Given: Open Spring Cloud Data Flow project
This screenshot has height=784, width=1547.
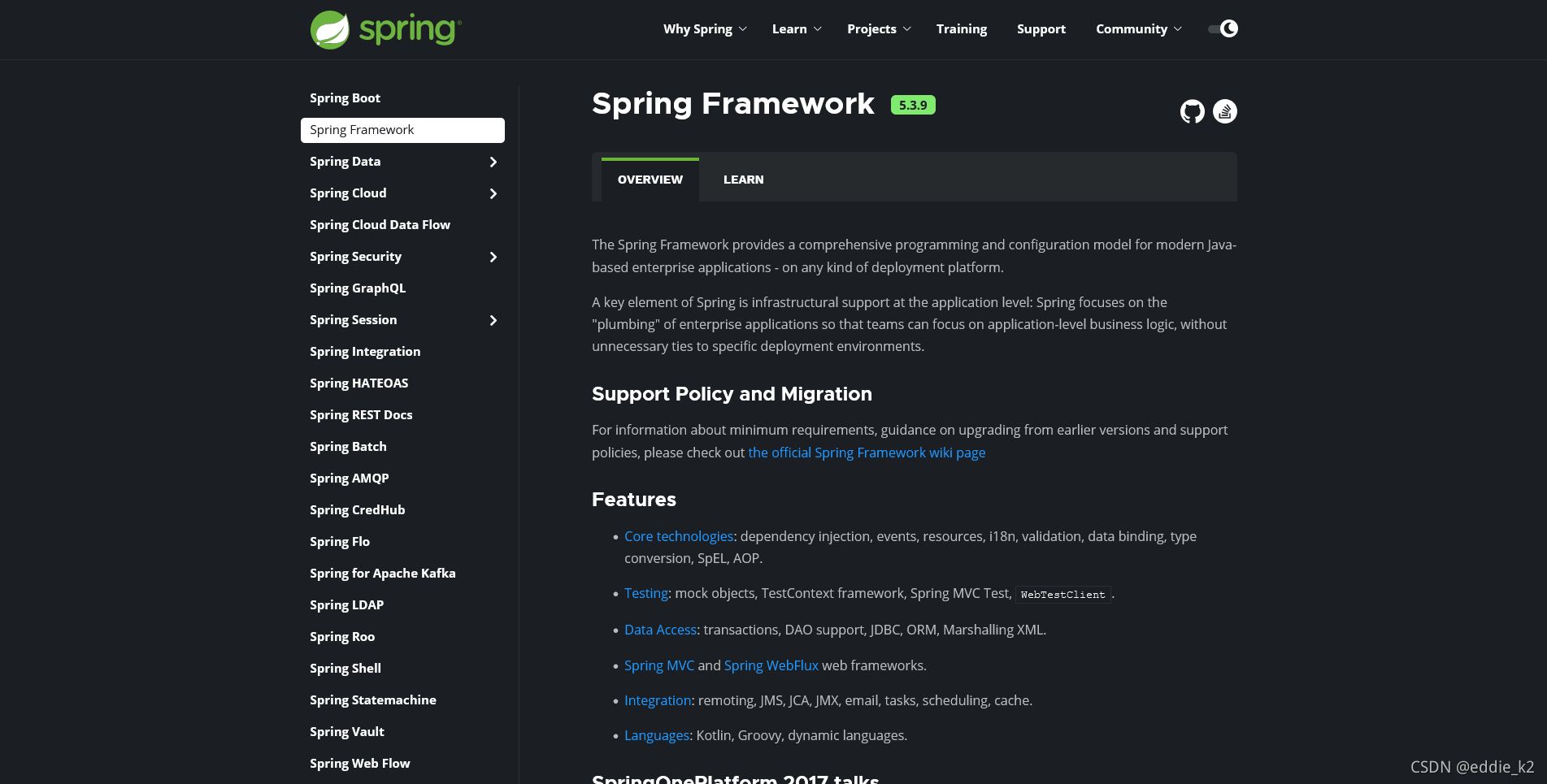Looking at the screenshot, I should click(x=380, y=225).
